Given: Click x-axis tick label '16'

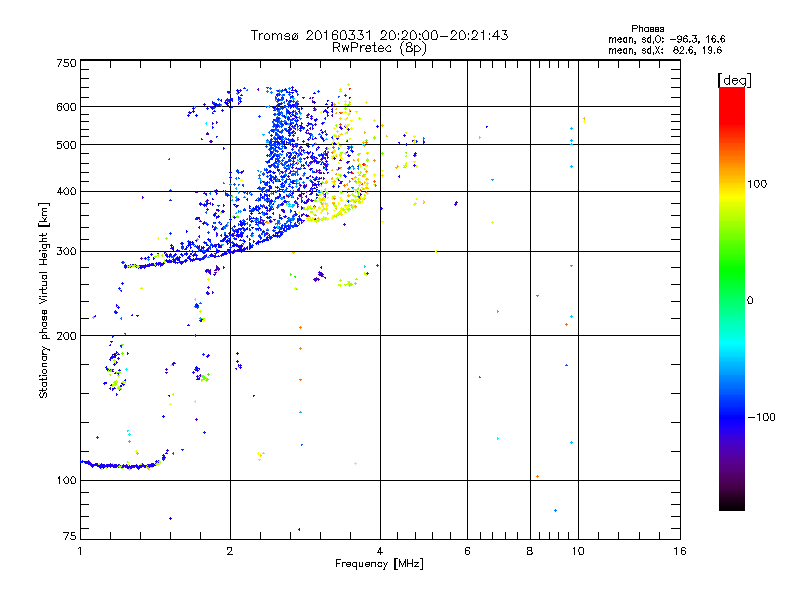Looking at the screenshot, I should pyautogui.click(x=680, y=551).
